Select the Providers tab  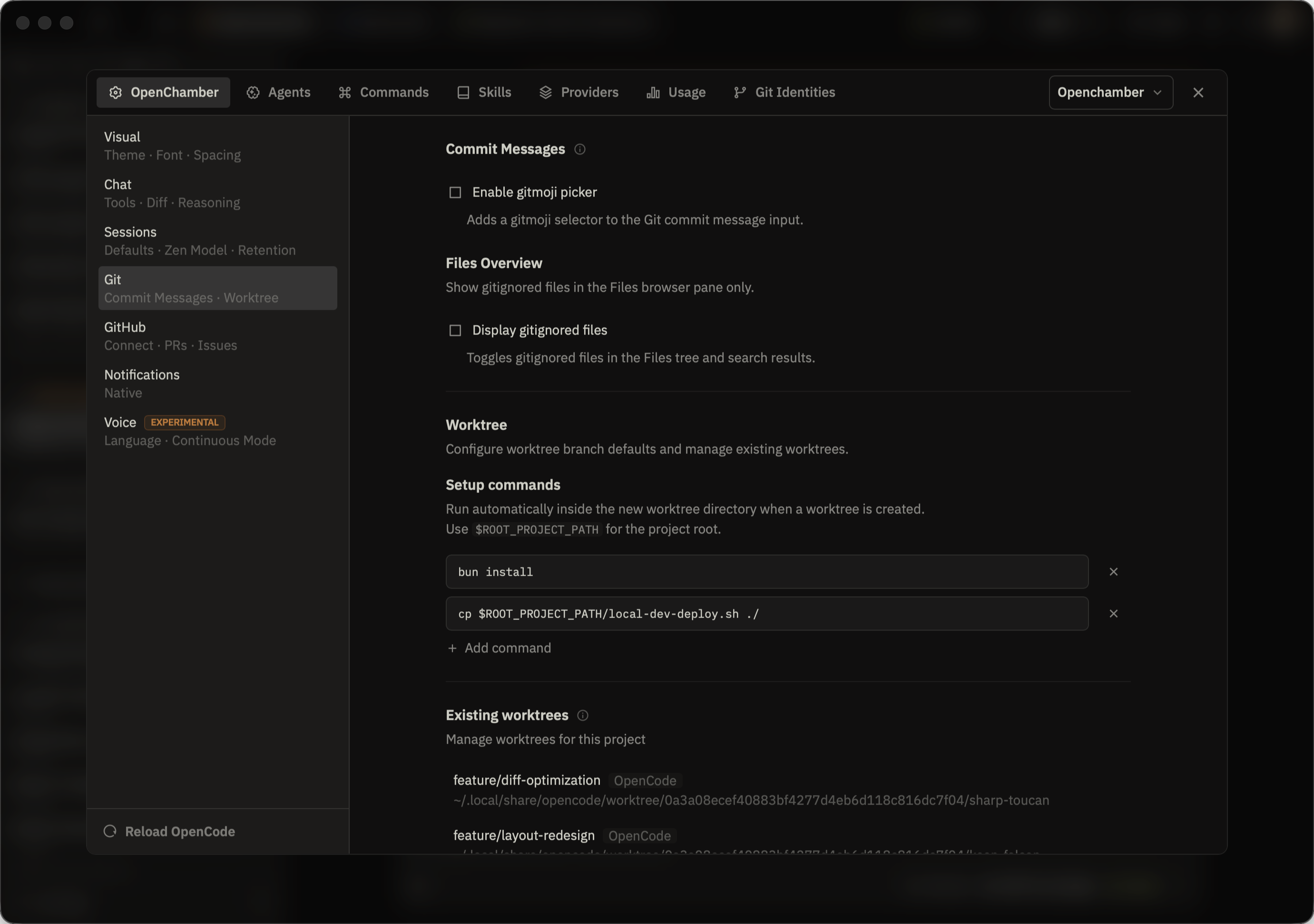pos(579,93)
